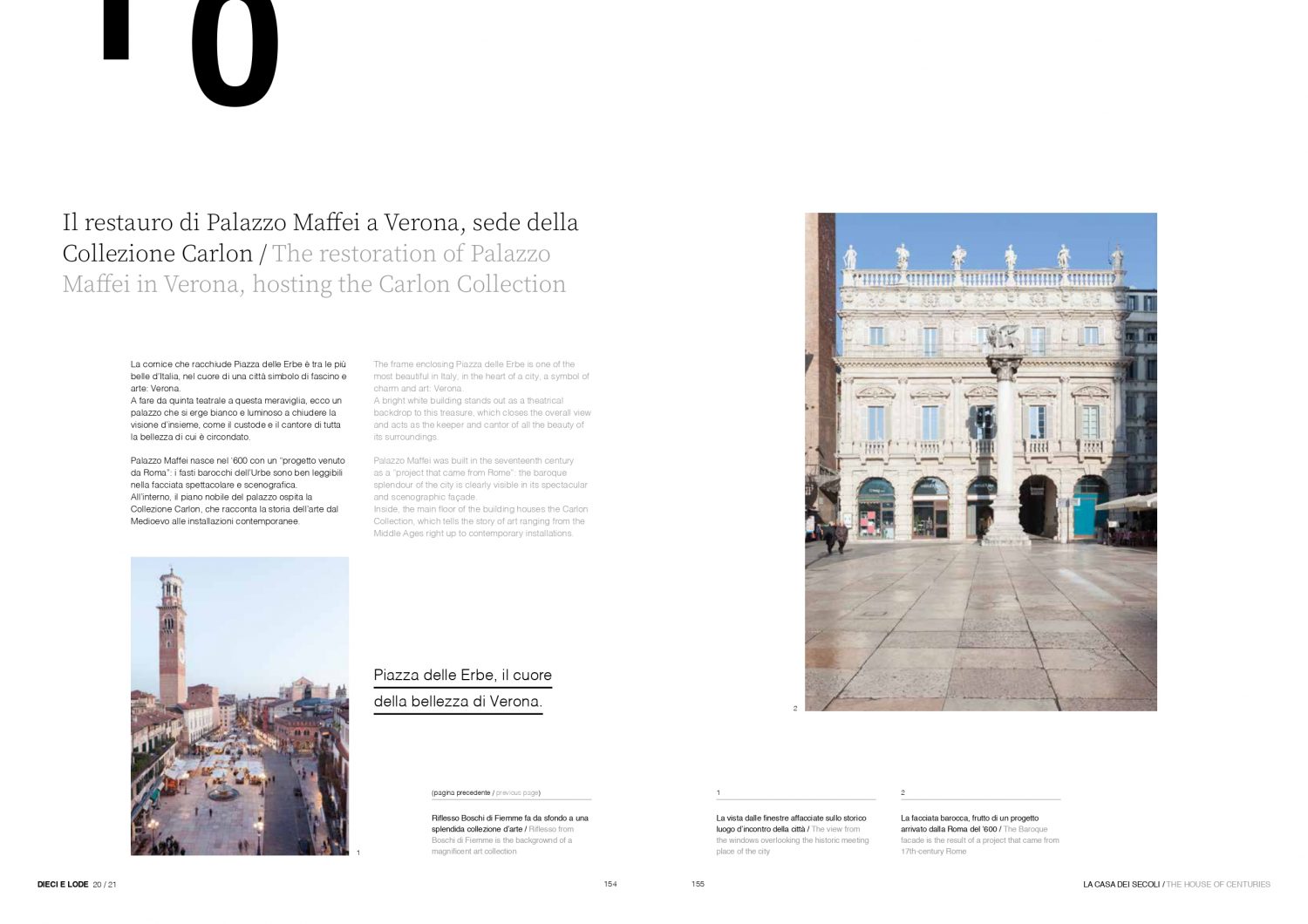
Task: Click the caption 'La facciata barocca, frutto di un progetto'
Action: point(980,835)
